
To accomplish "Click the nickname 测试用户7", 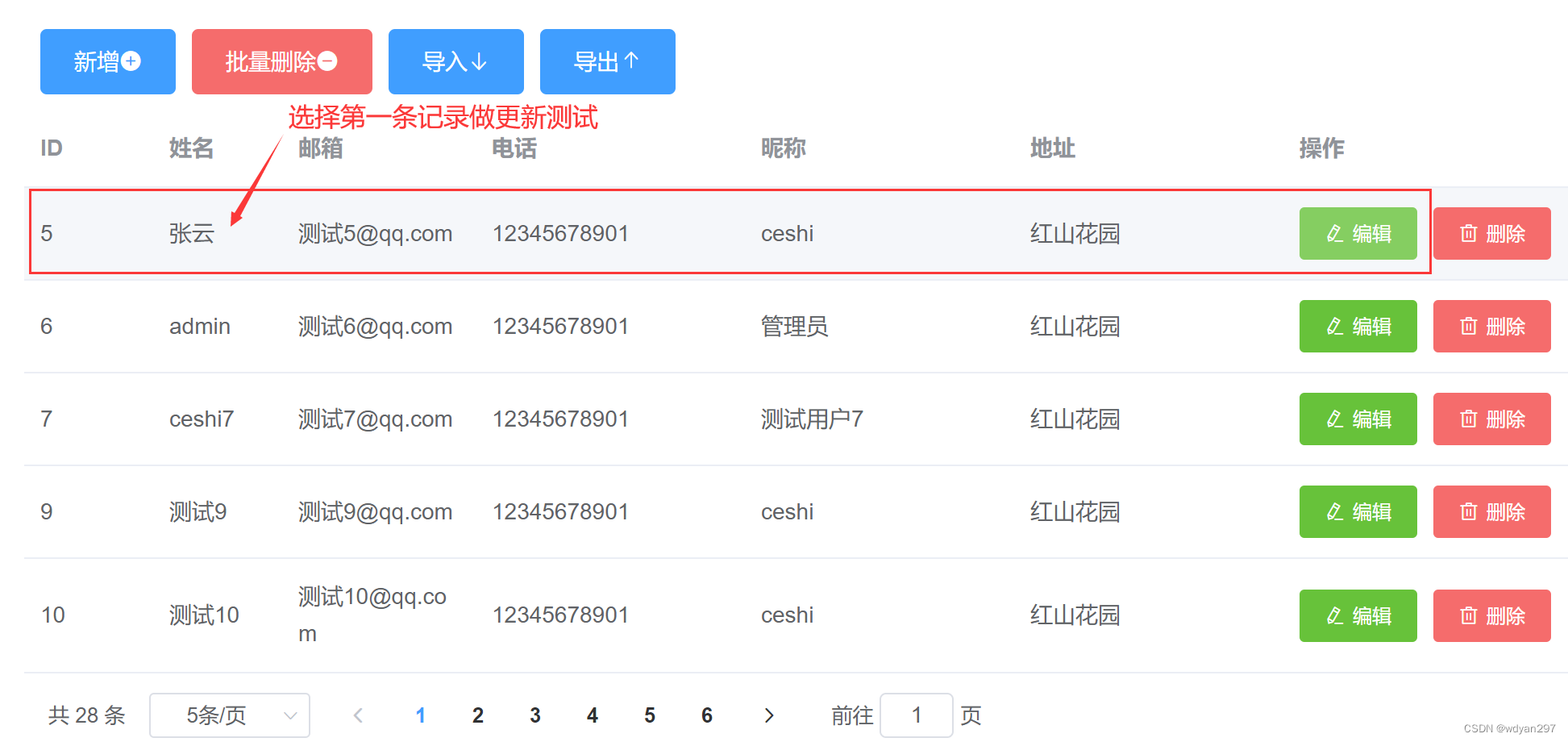I will coord(812,419).
